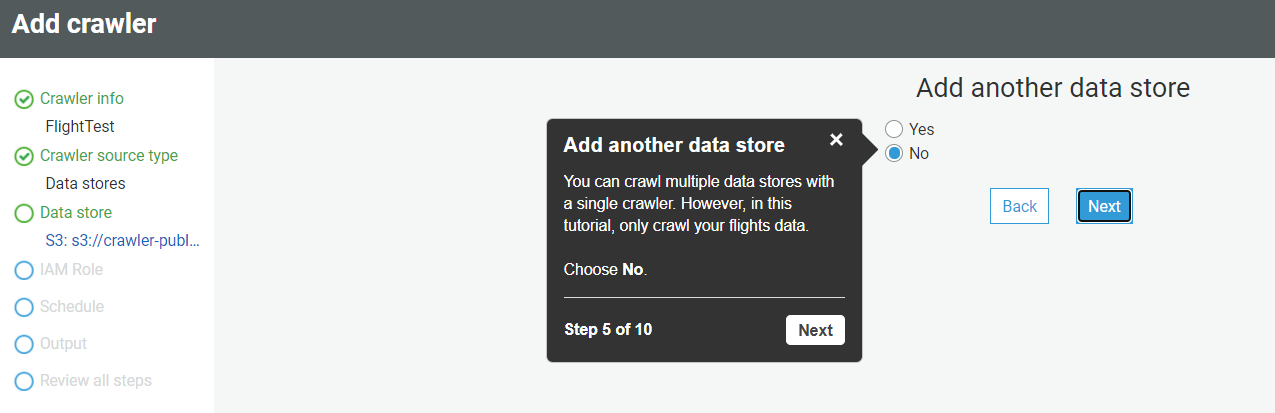
Task: Jump to the Review all steps item
Action: (x=96, y=381)
